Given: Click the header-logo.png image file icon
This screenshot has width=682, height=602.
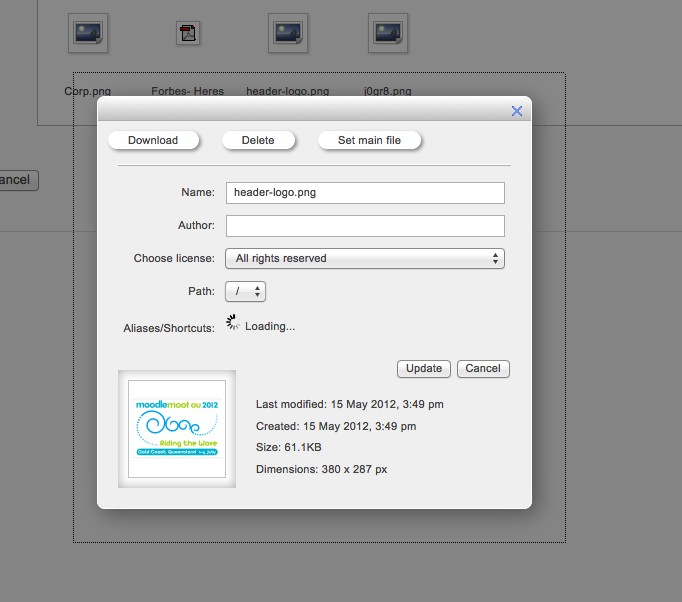Looking at the screenshot, I should click(x=288, y=33).
